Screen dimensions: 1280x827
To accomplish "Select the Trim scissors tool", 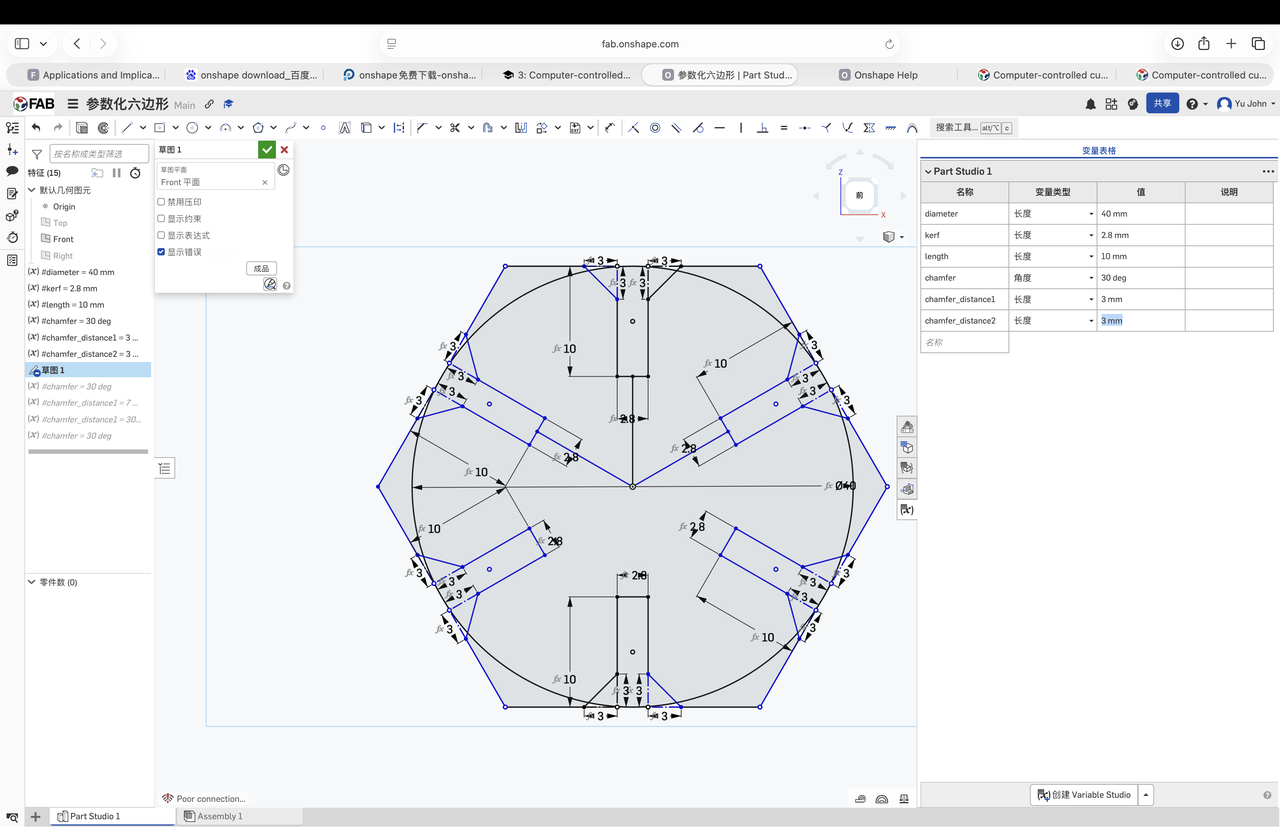I will (x=454, y=128).
